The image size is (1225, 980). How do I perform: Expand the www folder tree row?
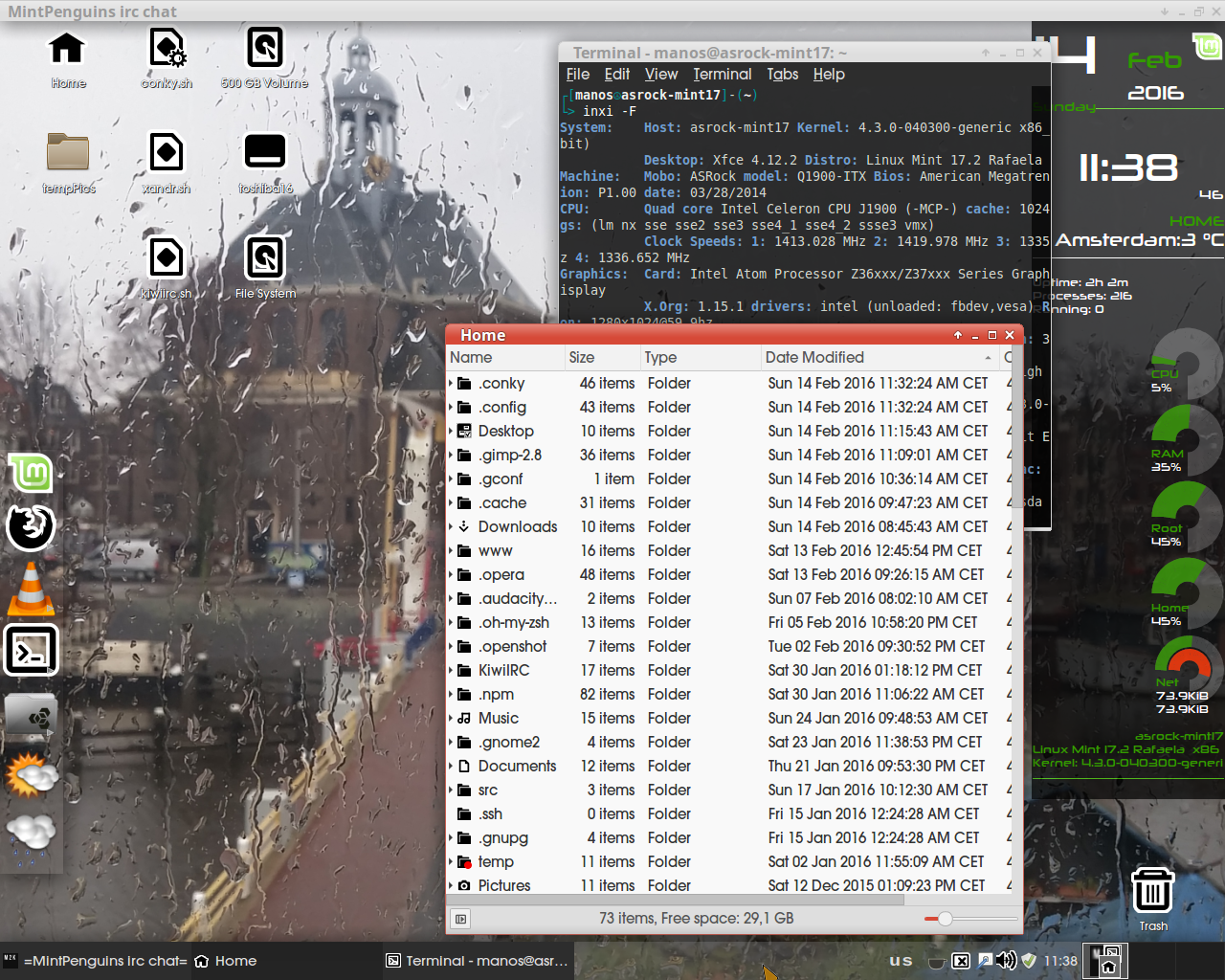coord(451,550)
